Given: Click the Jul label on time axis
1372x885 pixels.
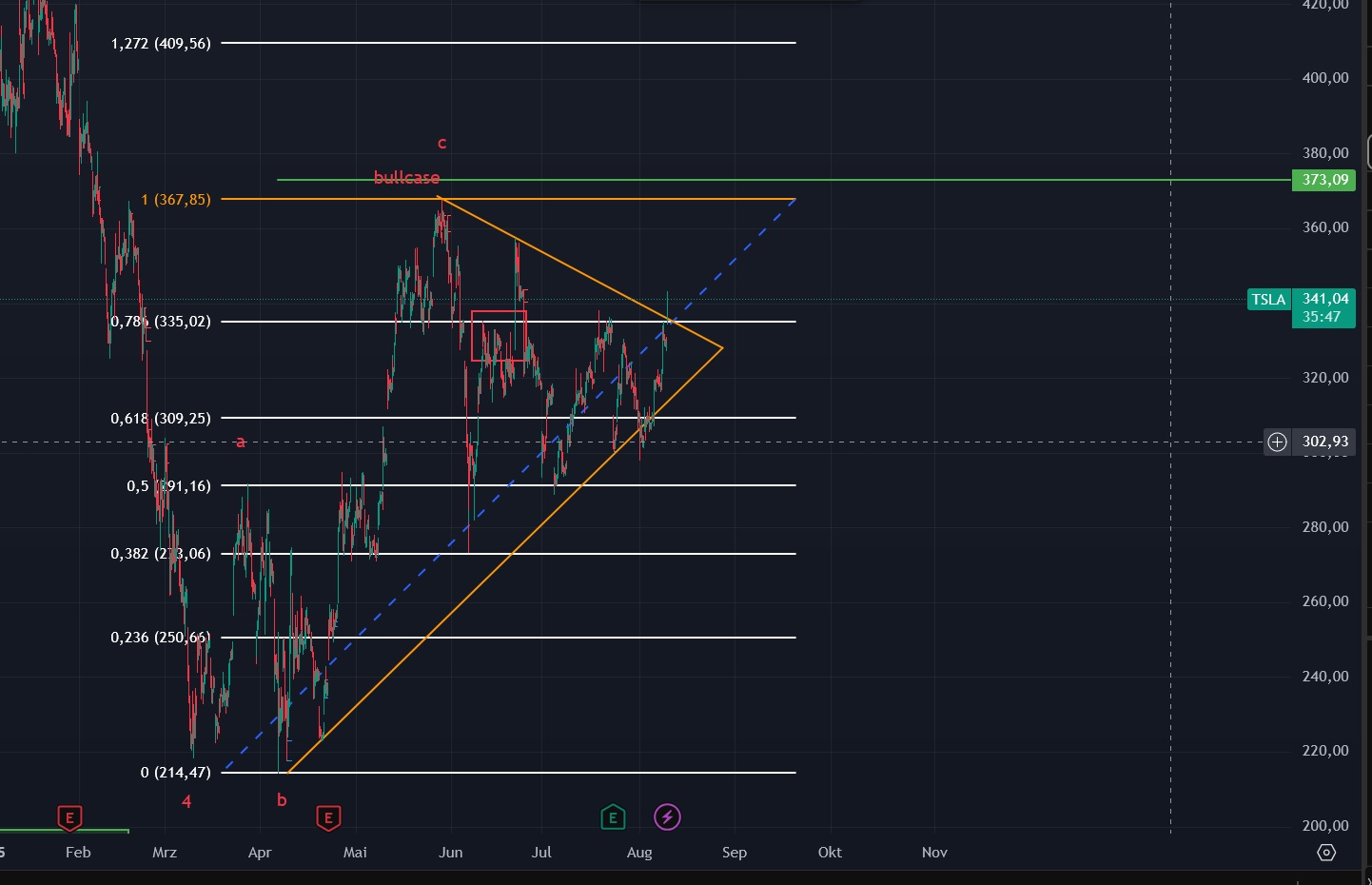Looking at the screenshot, I should (x=541, y=853).
